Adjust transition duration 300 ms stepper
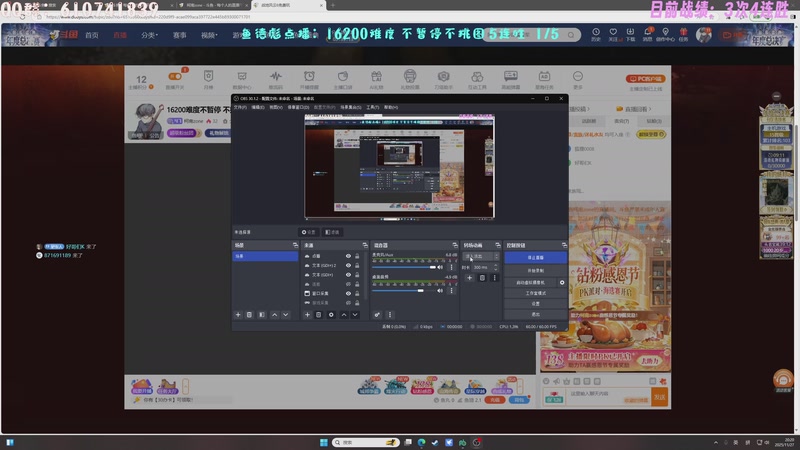 495,267
